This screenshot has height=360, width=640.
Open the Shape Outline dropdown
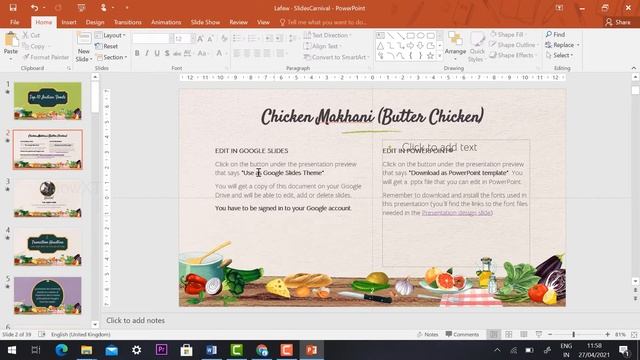point(513,44)
